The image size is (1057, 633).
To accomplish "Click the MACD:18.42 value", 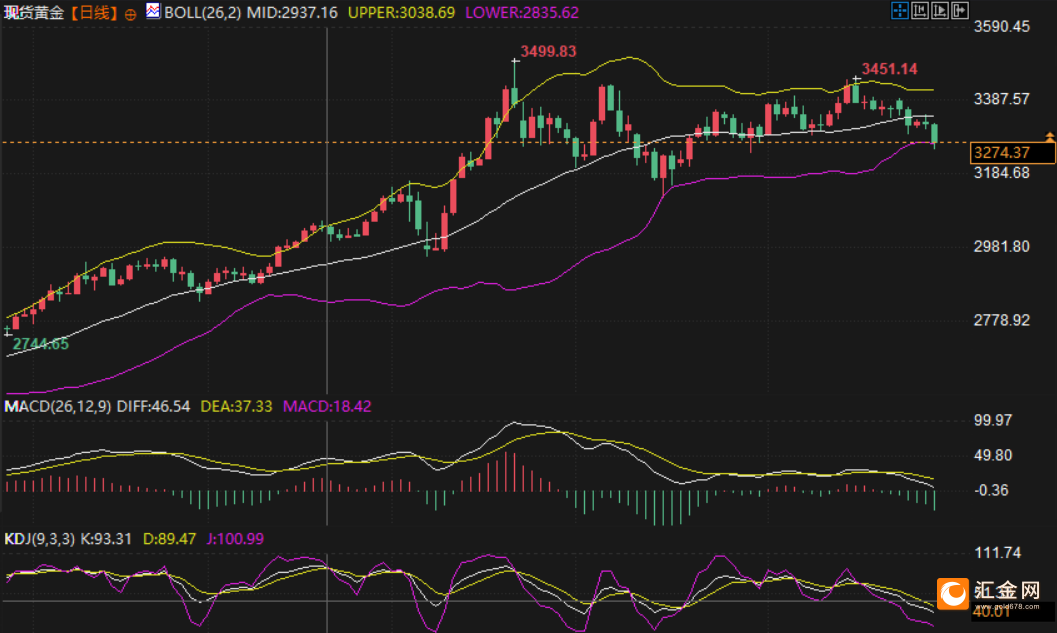I will click(327, 406).
